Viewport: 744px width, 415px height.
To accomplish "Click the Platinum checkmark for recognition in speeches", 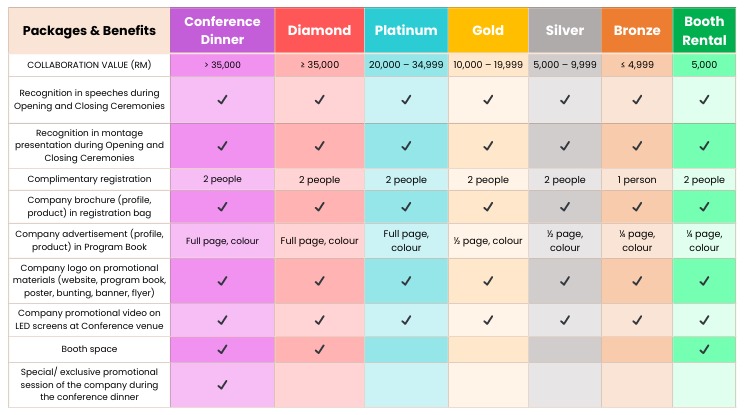I will click(x=405, y=100).
